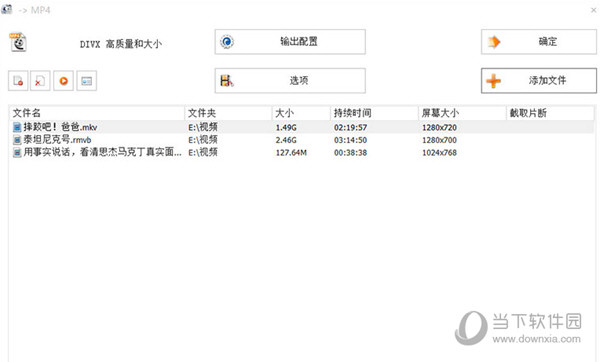Viewport: 600px width, 362px height.
Task: Click E:\视频 folder cell of .mkv row
Action: pos(203,127)
